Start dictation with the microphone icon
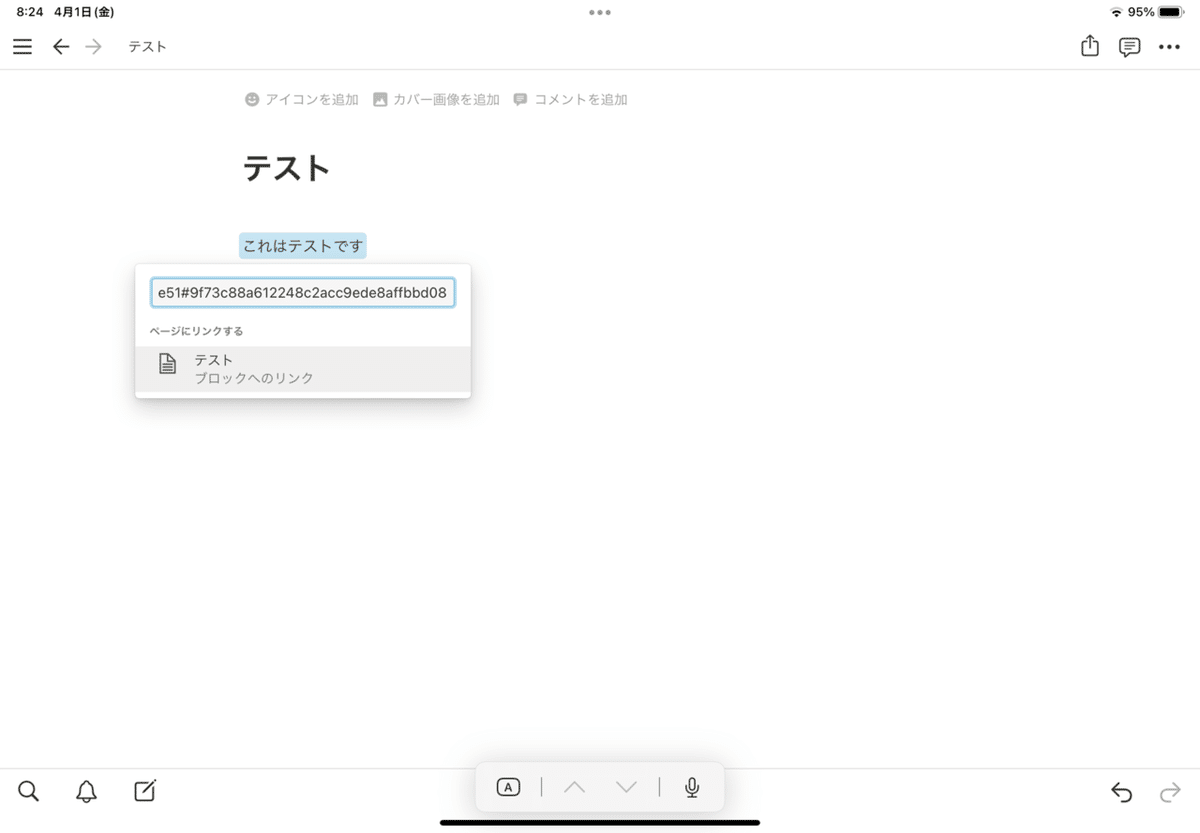 click(692, 787)
